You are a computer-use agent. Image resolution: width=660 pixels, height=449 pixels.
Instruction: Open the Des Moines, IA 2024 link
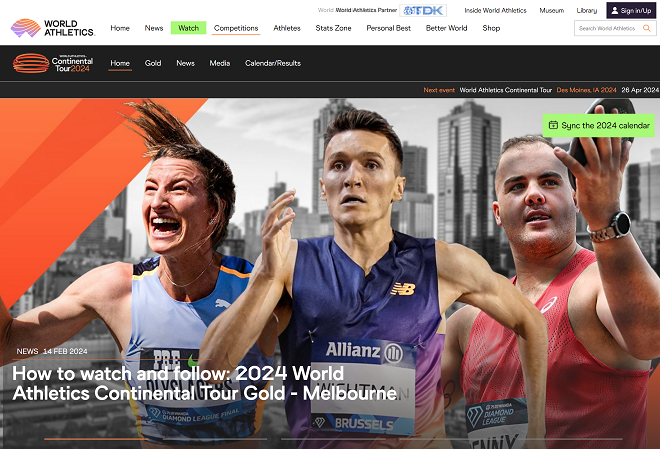coord(586,90)
